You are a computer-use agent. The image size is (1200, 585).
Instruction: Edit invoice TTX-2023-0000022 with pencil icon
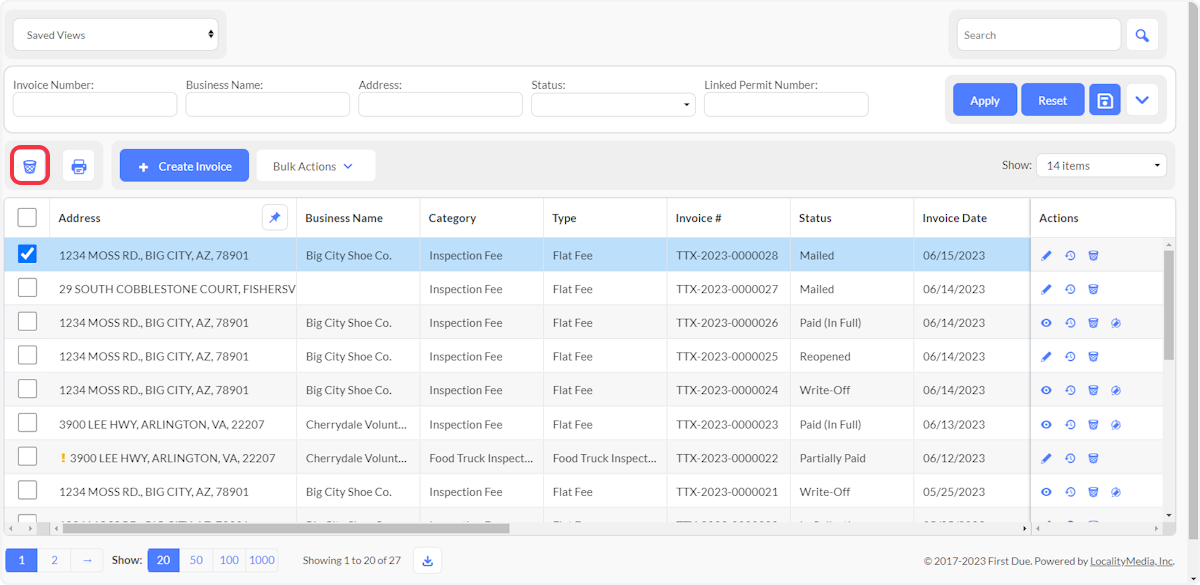click(x=1047, y=458)
